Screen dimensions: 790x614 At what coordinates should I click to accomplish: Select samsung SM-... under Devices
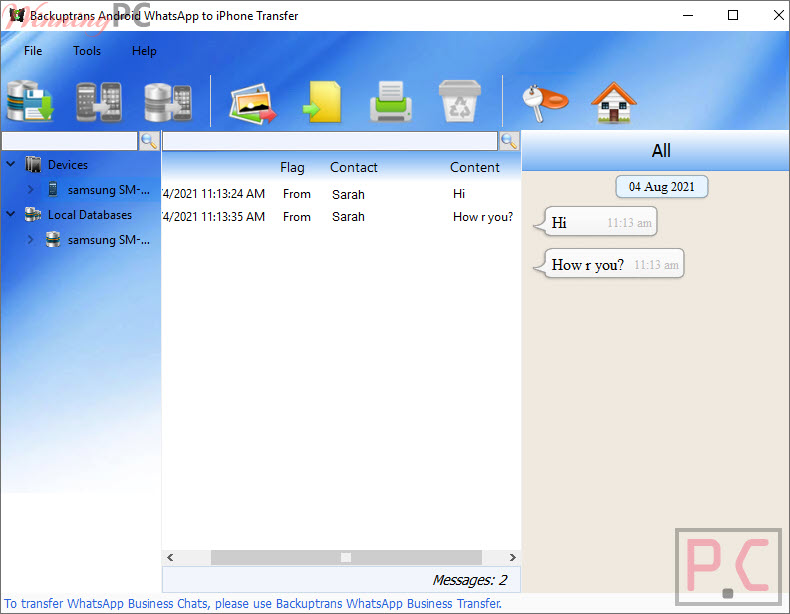109,190
